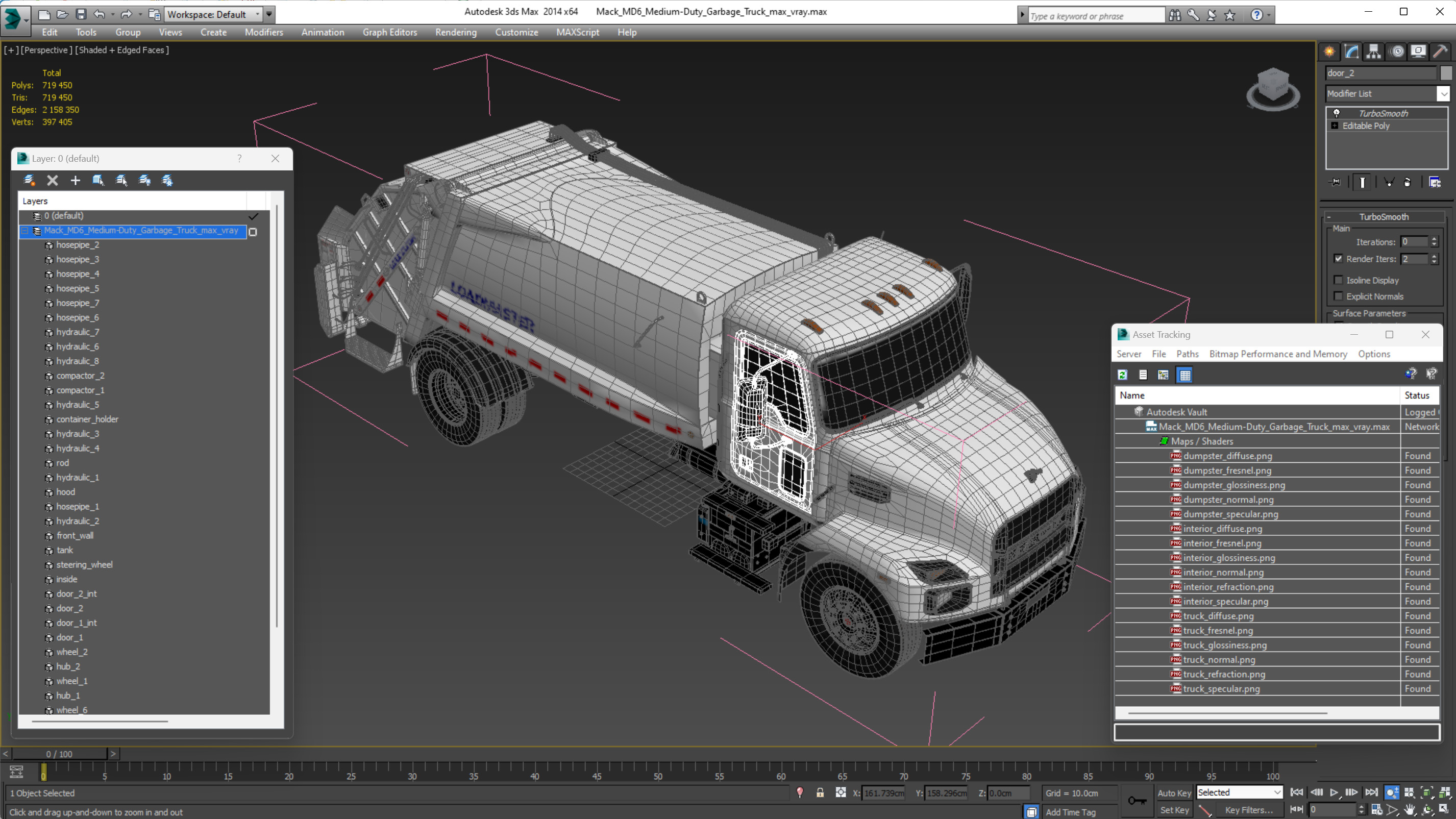1456x819 pixels.
Task: Click the Set Keys large key icon
Action: [1137, 801]
